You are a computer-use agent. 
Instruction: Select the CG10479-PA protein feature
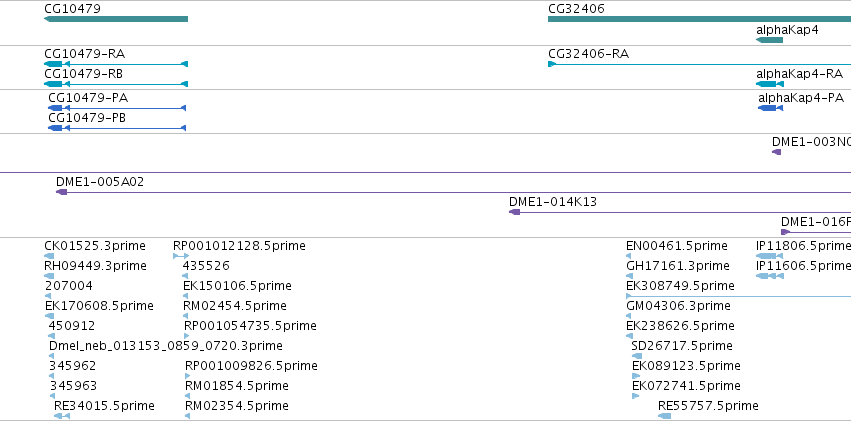pyautogui.click(x=117, y=108)
